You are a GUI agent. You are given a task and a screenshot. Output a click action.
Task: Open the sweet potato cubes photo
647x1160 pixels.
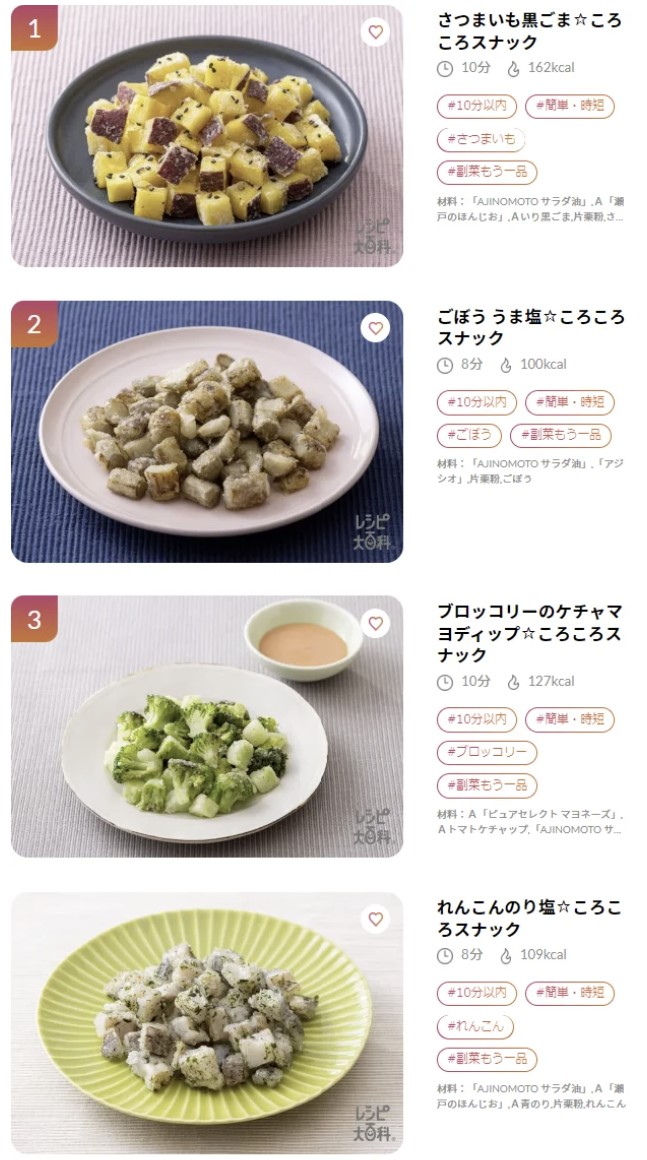[207, 136]
